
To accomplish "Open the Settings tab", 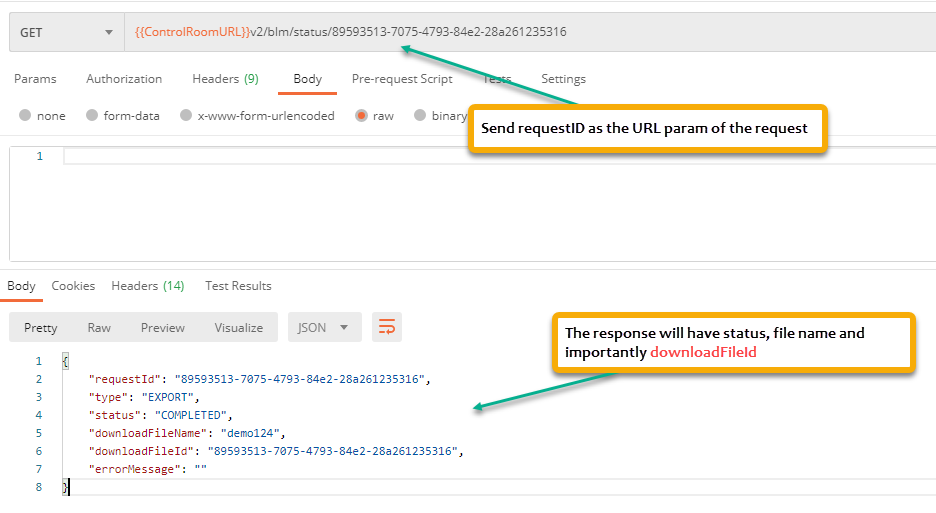I will 563,79.
